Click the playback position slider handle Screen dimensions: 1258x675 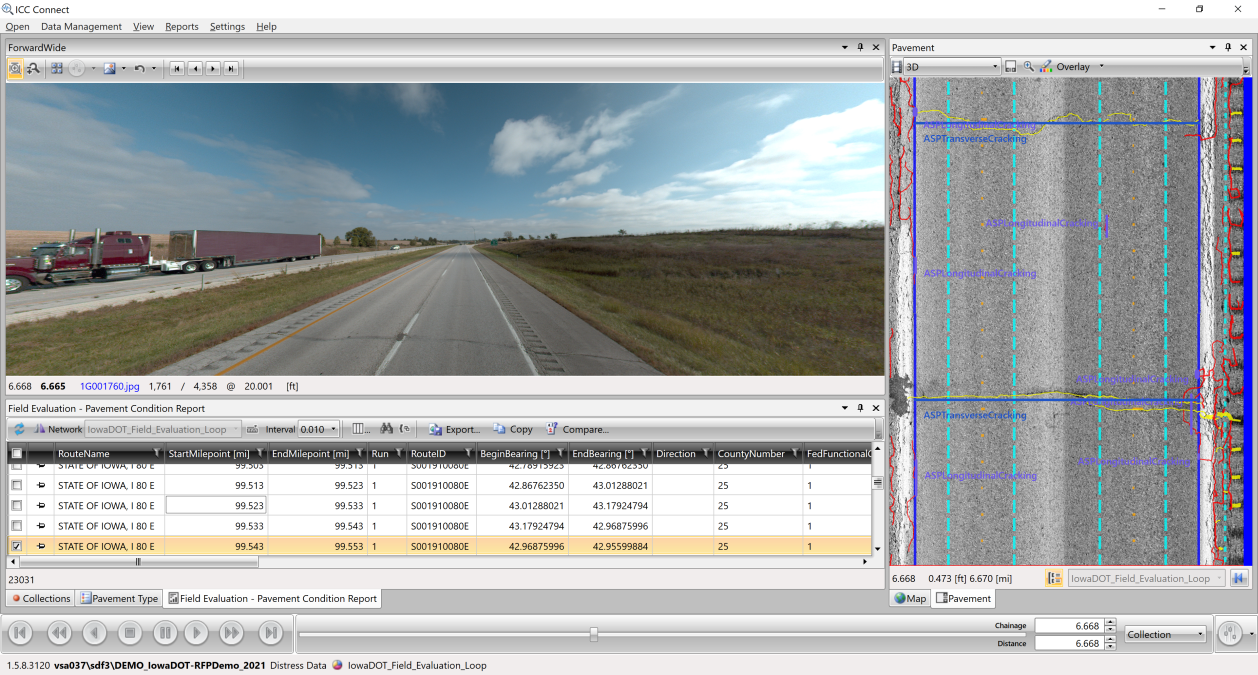click(x=594, y=634)
